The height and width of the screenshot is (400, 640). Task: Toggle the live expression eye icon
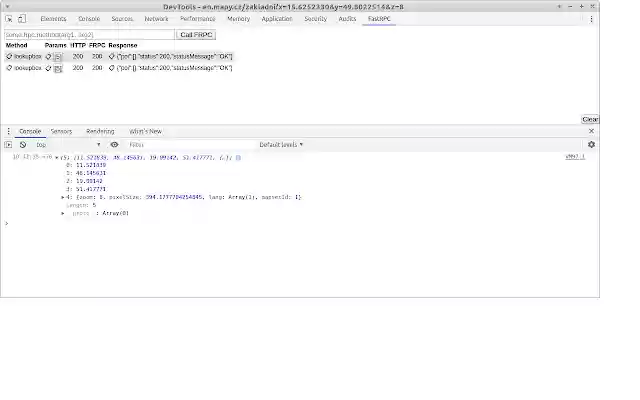point(114,144)
